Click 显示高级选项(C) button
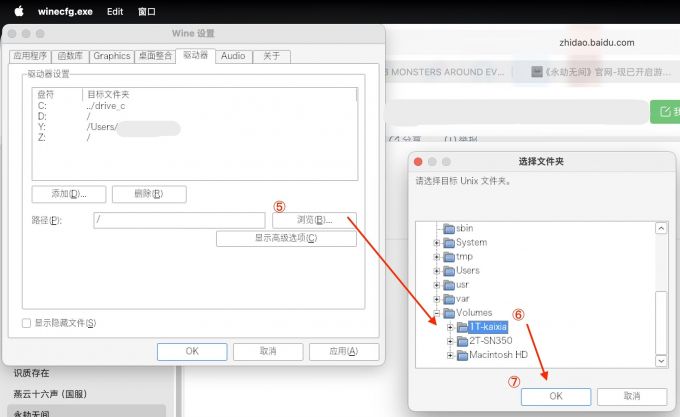680x417 pixels. tap(286, 238)
